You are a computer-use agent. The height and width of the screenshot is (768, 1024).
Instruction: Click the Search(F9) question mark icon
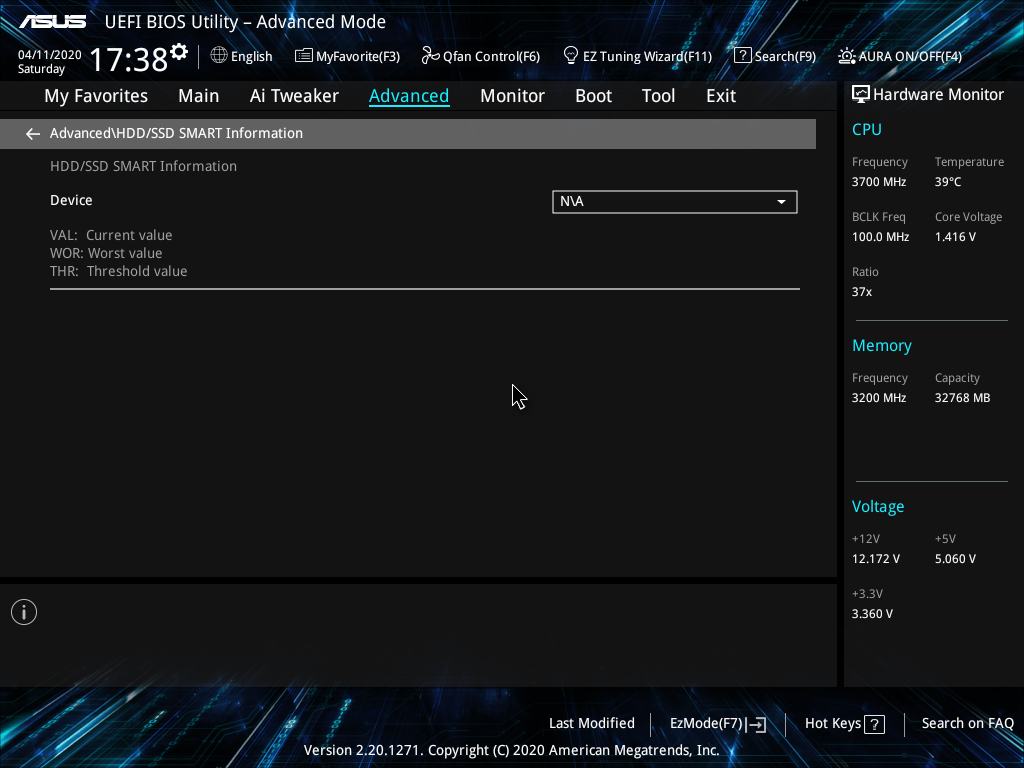coord(743,56)
